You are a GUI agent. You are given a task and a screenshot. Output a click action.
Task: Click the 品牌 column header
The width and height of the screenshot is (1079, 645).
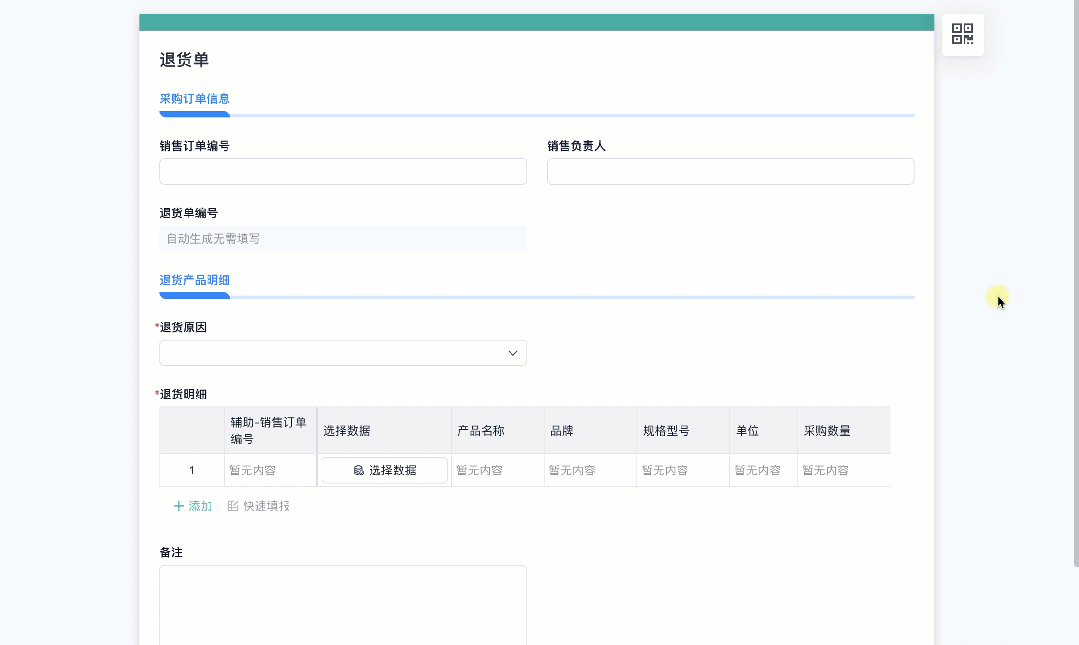point(590,430)
